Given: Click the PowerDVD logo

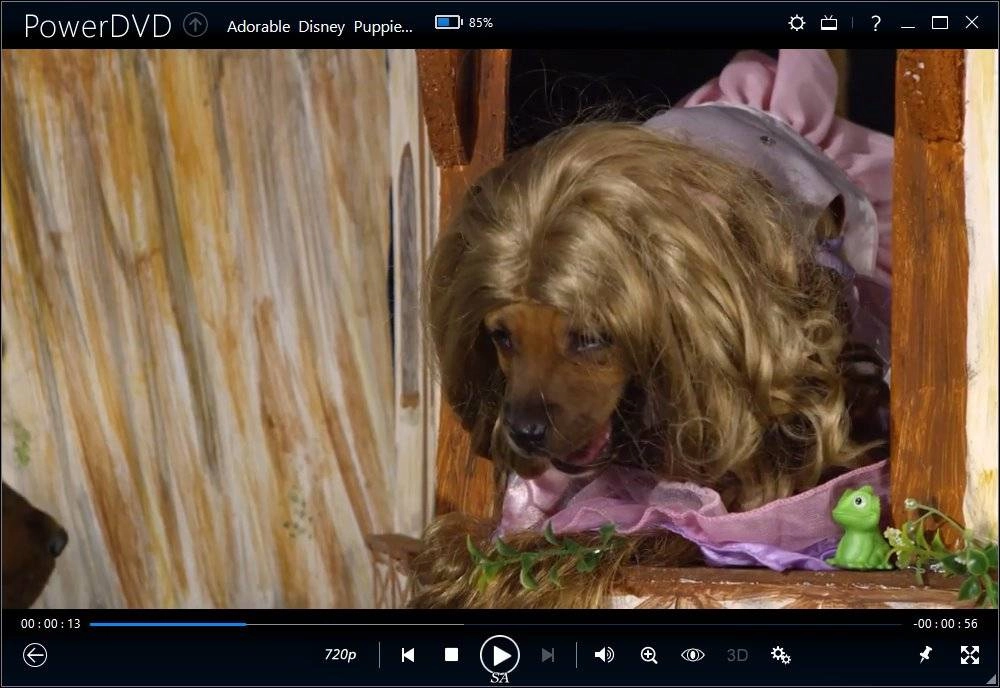Looking at the screenshot, I should pos(98,26).
